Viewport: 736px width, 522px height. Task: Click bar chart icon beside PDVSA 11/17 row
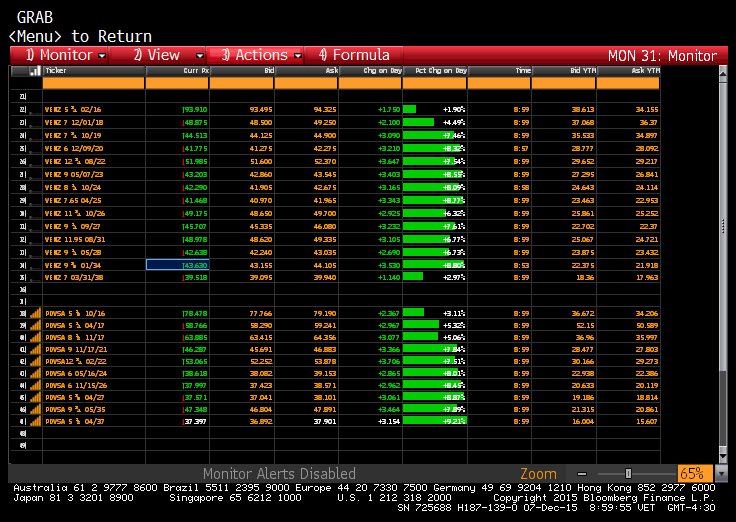click(x=35, y=337)
